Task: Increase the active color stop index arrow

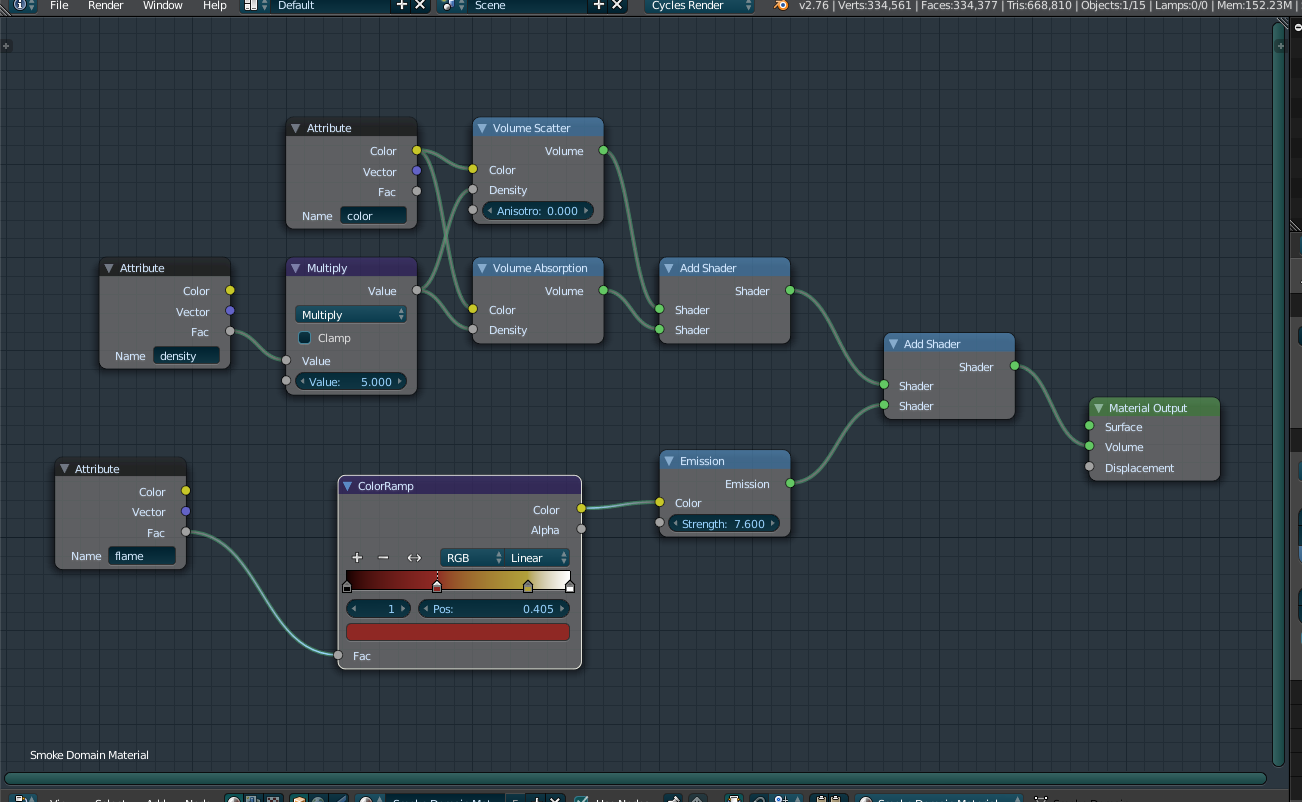Action: click(403, 608)
